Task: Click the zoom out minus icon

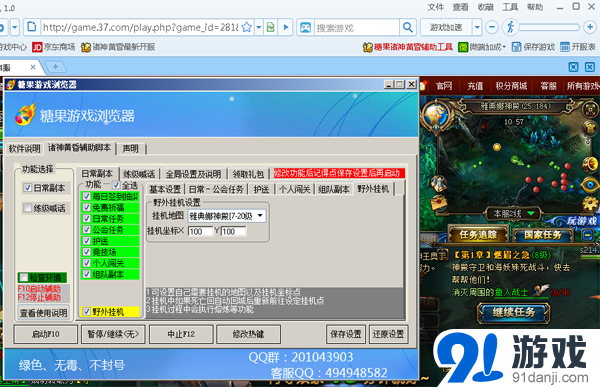Action: [x=492, y=27]
